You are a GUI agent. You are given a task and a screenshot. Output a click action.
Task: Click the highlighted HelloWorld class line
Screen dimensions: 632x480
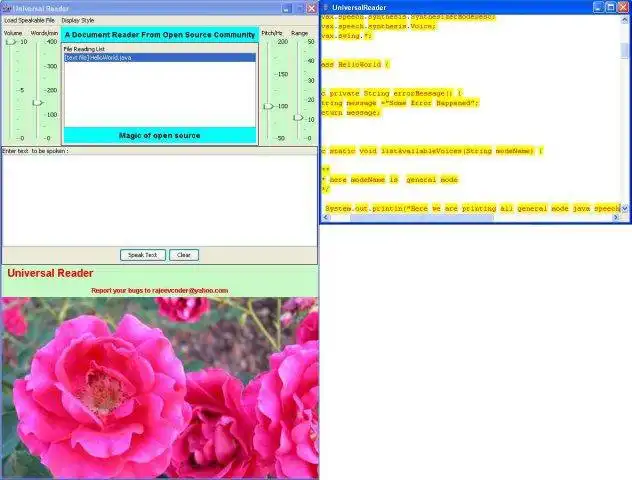pos(356,64)
